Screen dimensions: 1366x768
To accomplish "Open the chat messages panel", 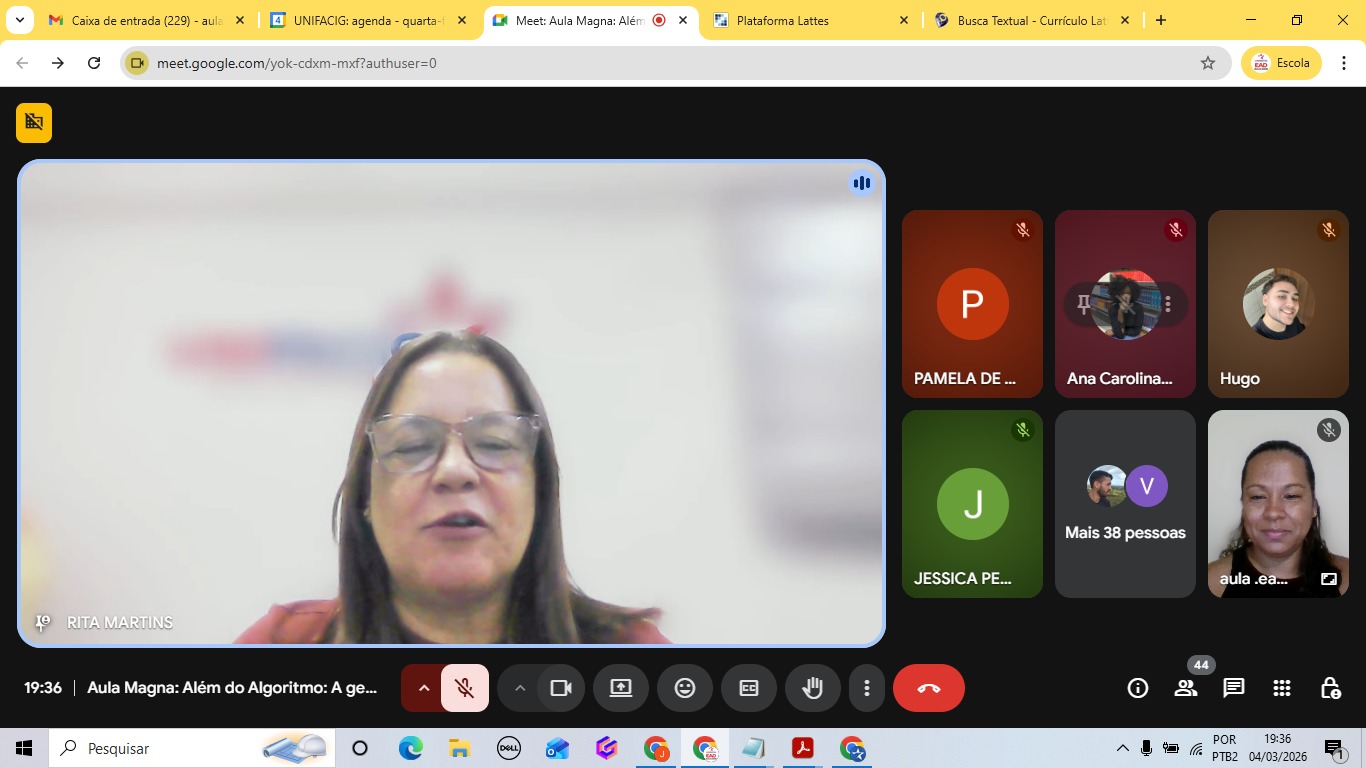I will click(x=1234, y=688).
